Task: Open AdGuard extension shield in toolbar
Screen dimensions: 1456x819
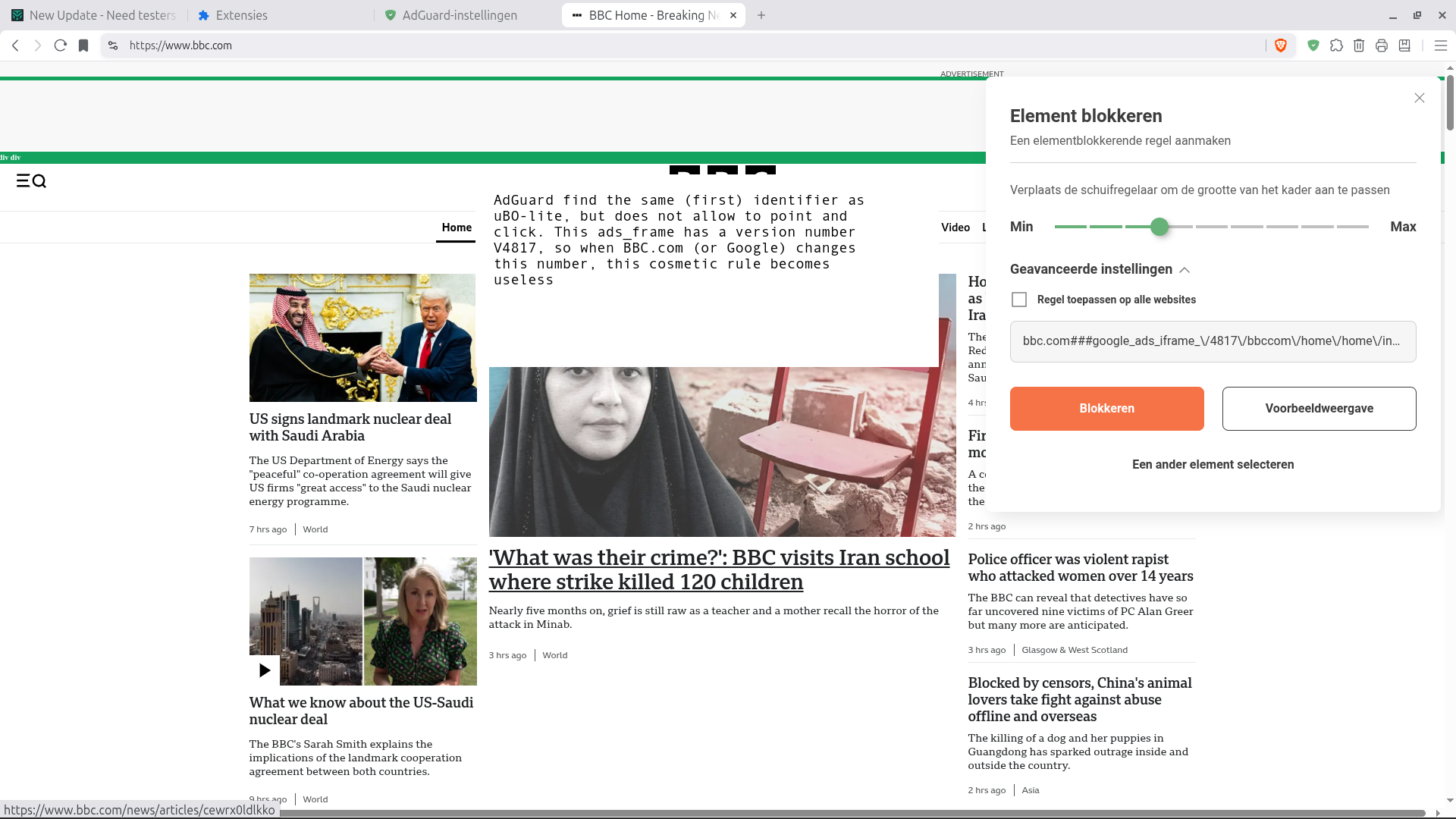Action: pos(1313,45)
